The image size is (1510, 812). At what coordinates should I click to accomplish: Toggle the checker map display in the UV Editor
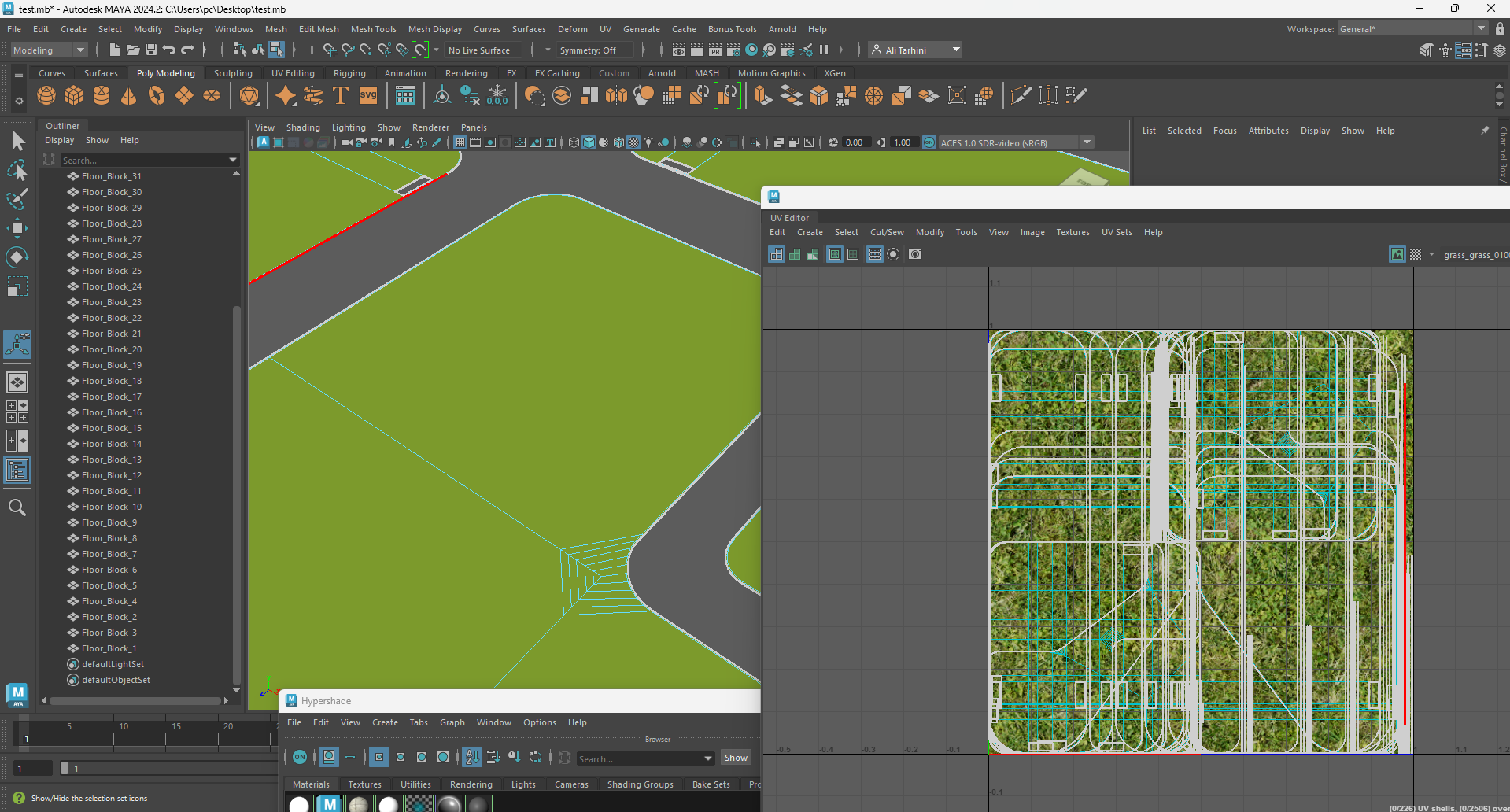tap(1416, 254)
